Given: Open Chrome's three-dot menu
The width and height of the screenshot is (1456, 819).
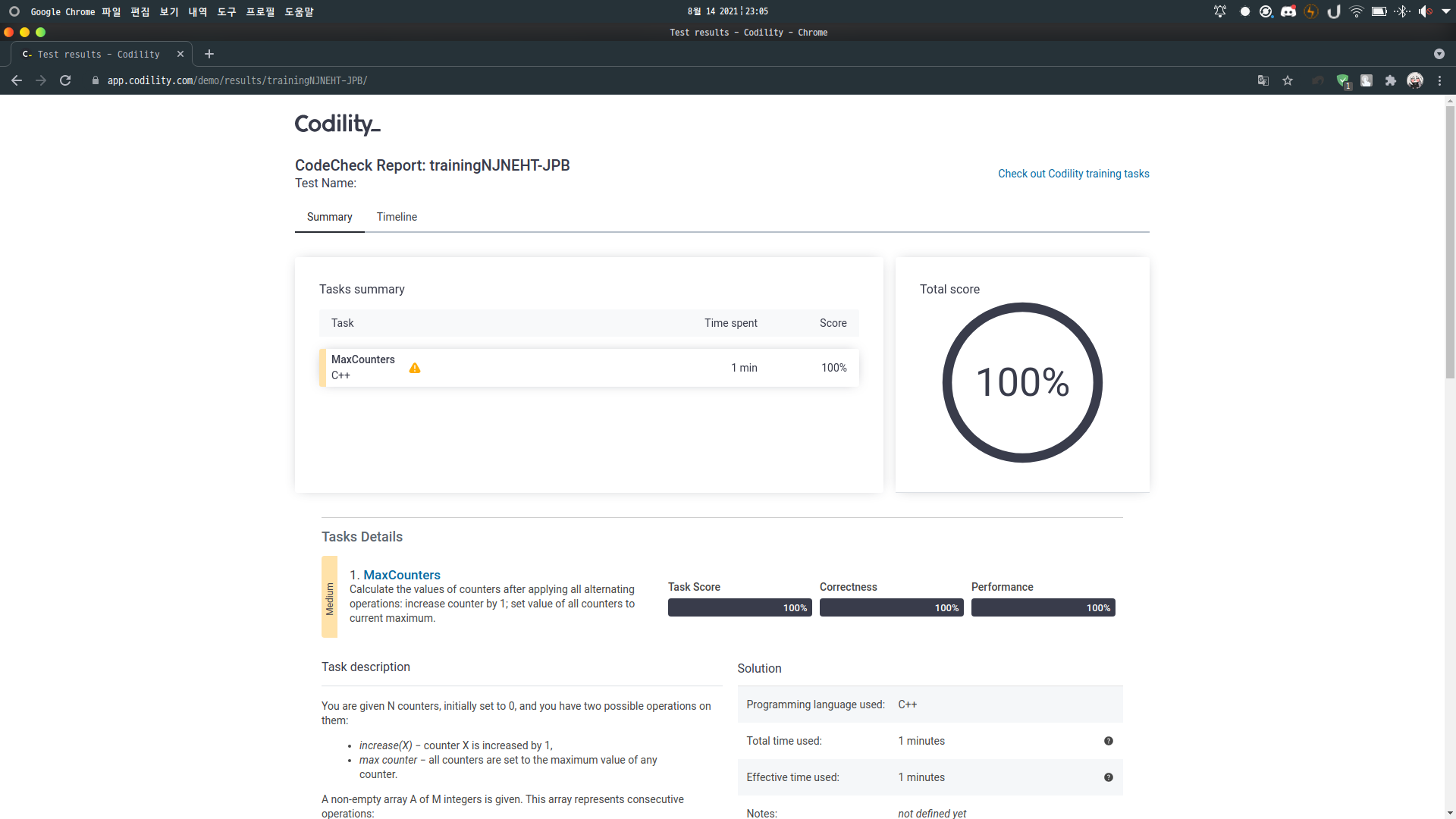Looking at the screenshot, I should point(1439,80).
